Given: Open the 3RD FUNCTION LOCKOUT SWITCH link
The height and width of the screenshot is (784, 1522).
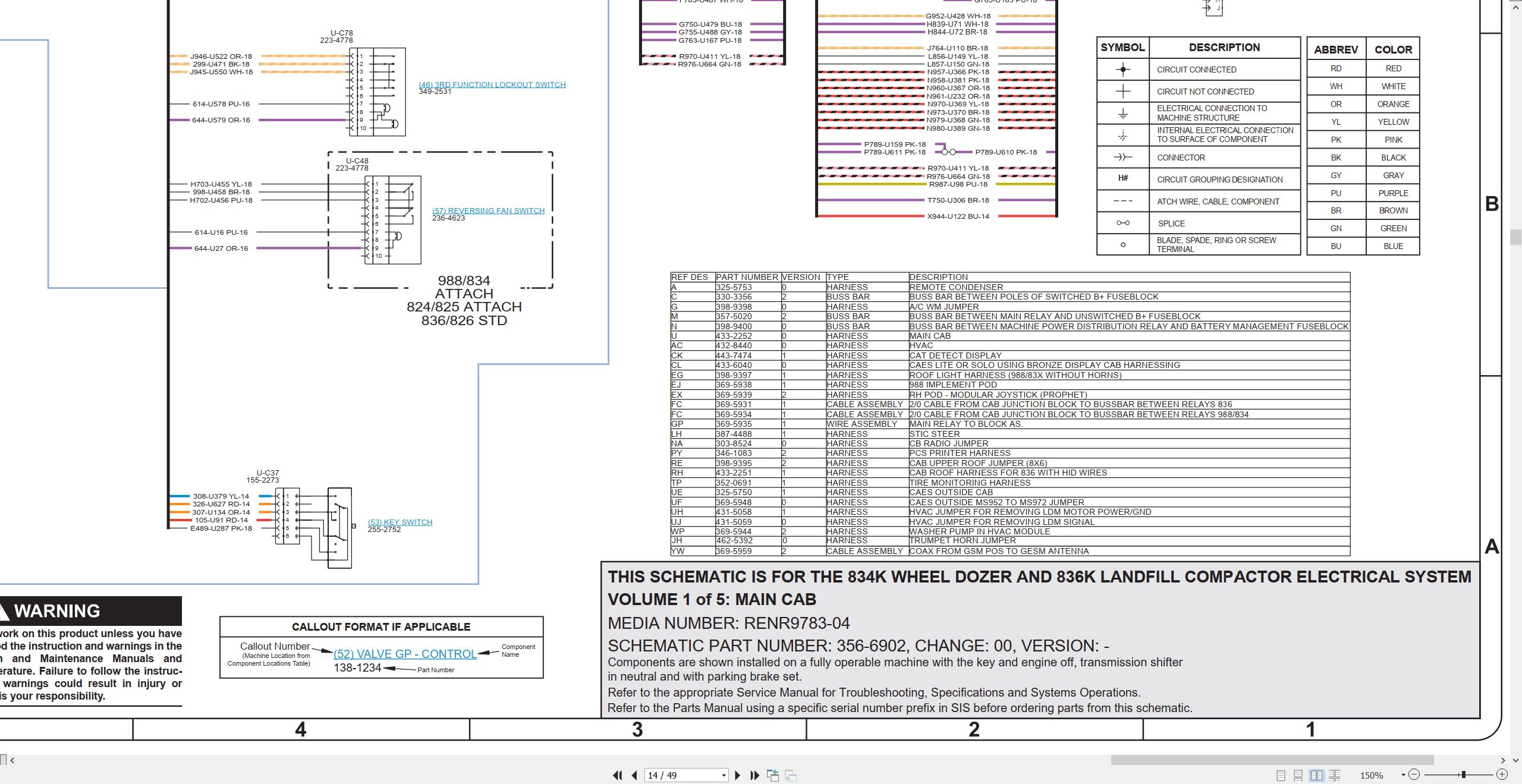Looking at the screenshot, I should tap(492, 84).
